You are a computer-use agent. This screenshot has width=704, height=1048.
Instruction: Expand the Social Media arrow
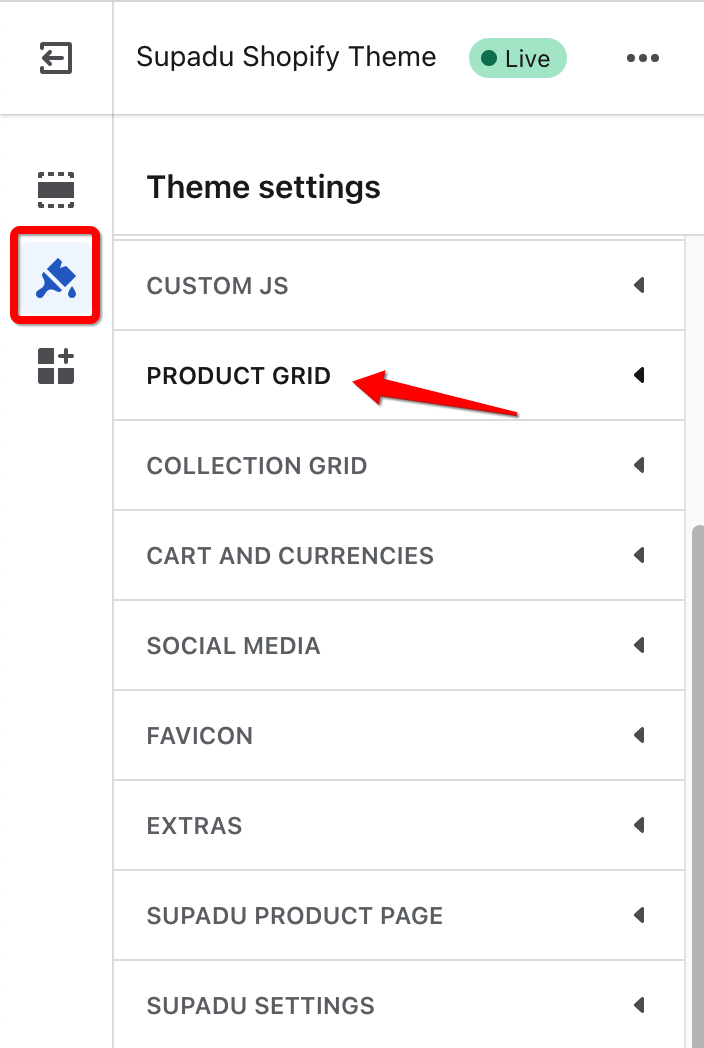(639, 645)
